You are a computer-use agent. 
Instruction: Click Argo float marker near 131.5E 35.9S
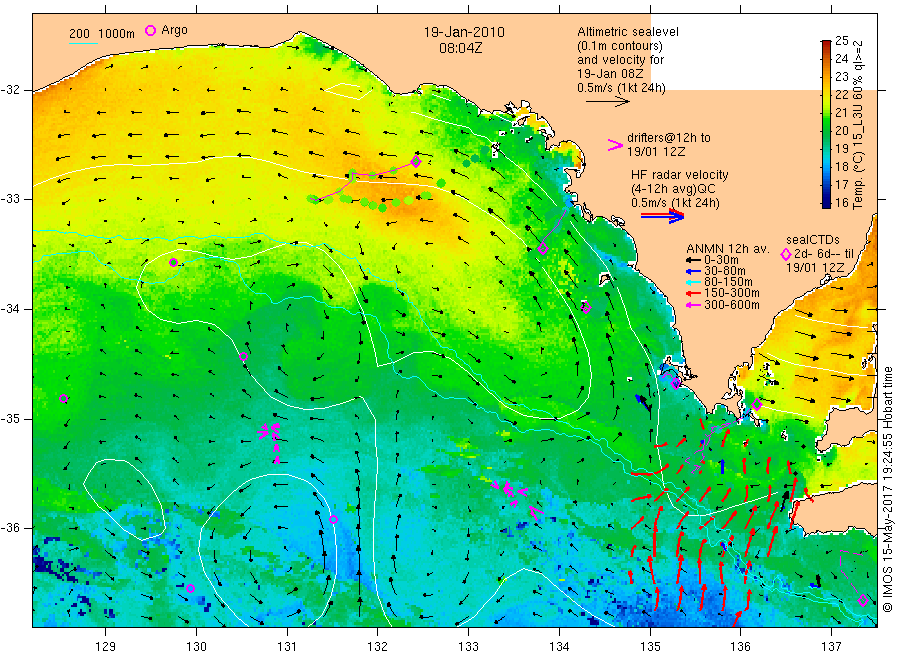pos(333,519)
